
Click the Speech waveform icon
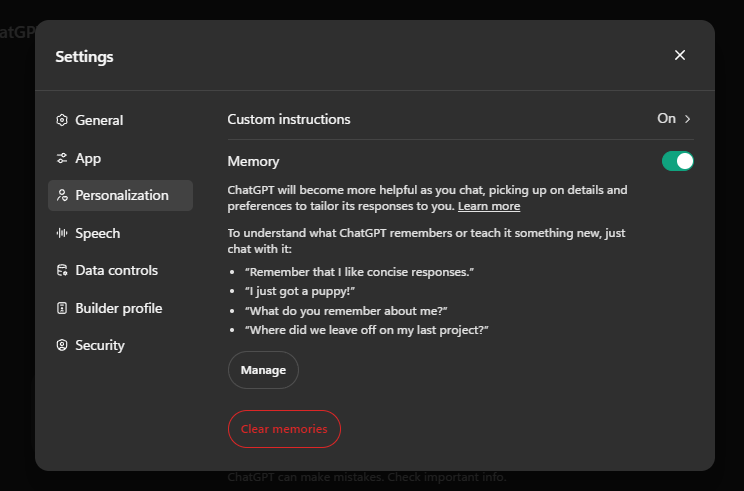(x=62, y=233)
